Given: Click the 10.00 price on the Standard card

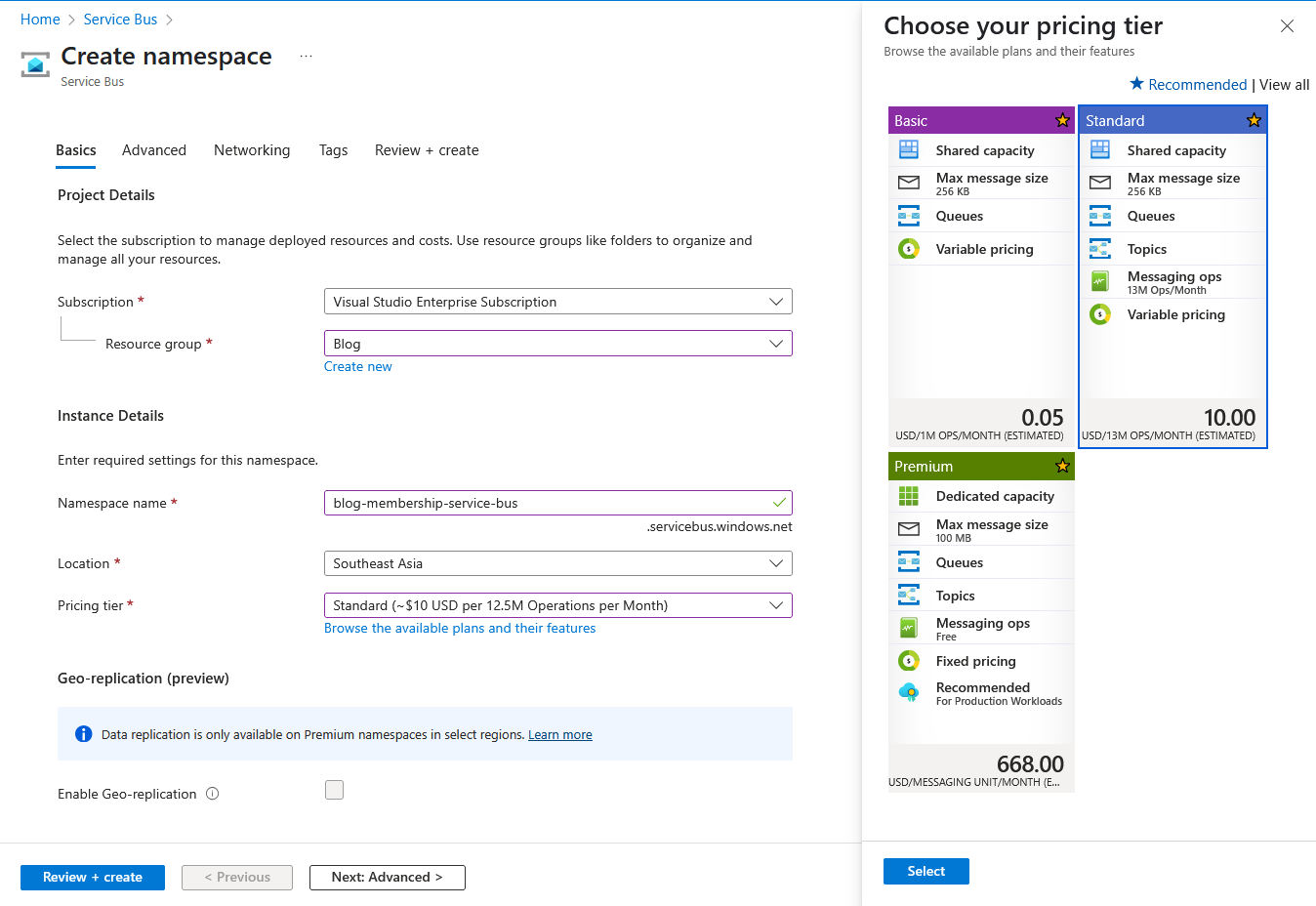Looking at the screenshot, I should [x=1230, y=418].
